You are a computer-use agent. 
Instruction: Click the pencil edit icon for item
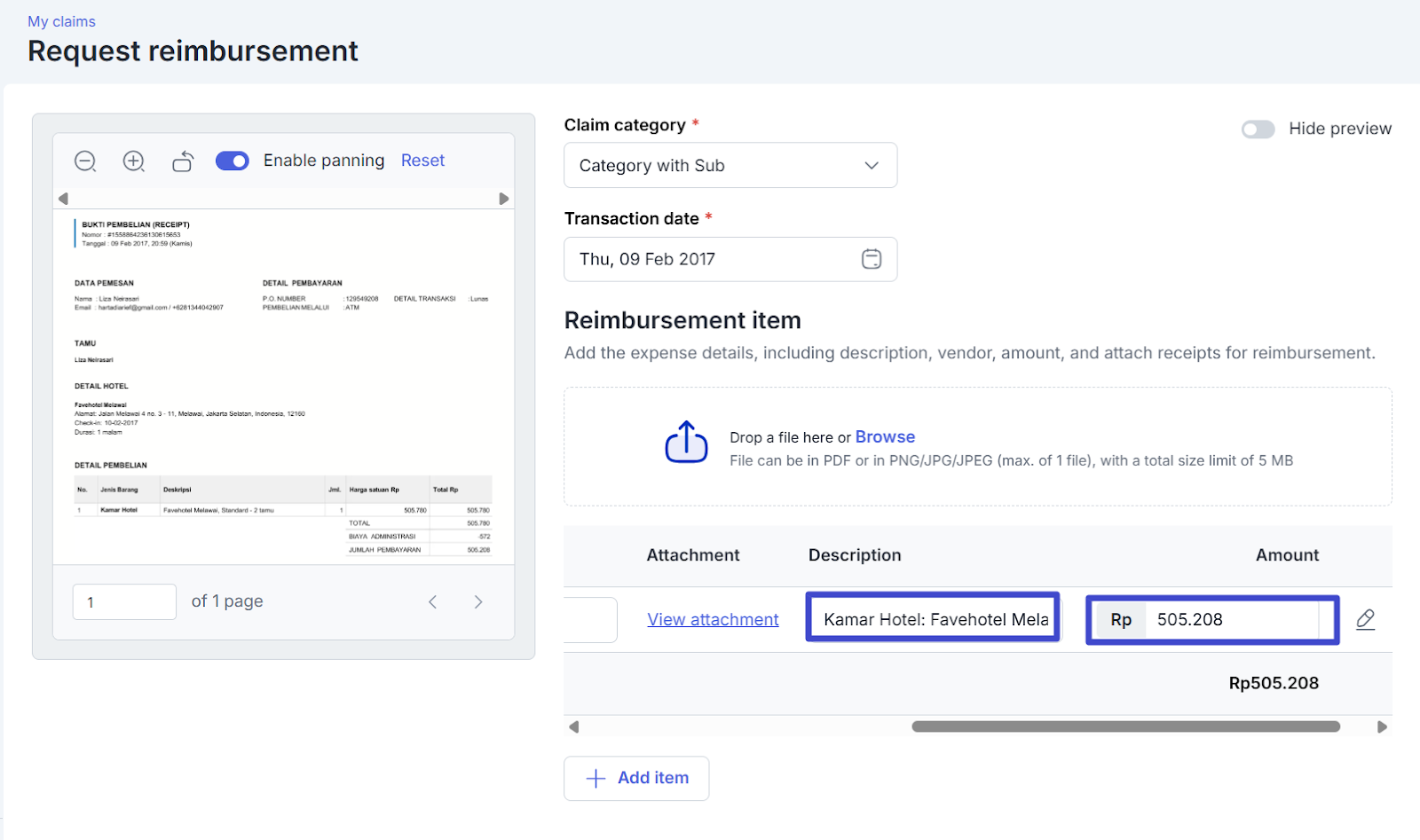1365,619
